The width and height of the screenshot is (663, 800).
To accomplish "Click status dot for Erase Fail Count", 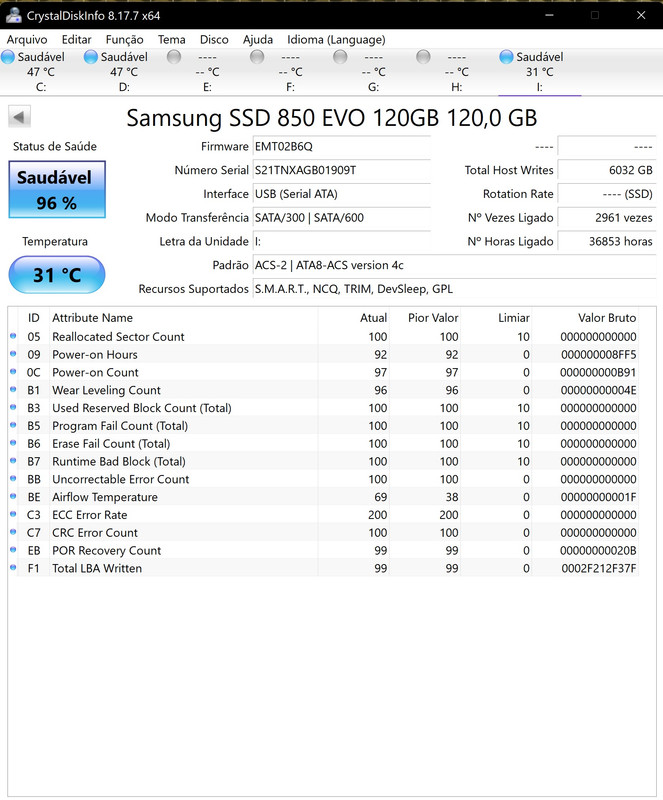I will 13,443.
